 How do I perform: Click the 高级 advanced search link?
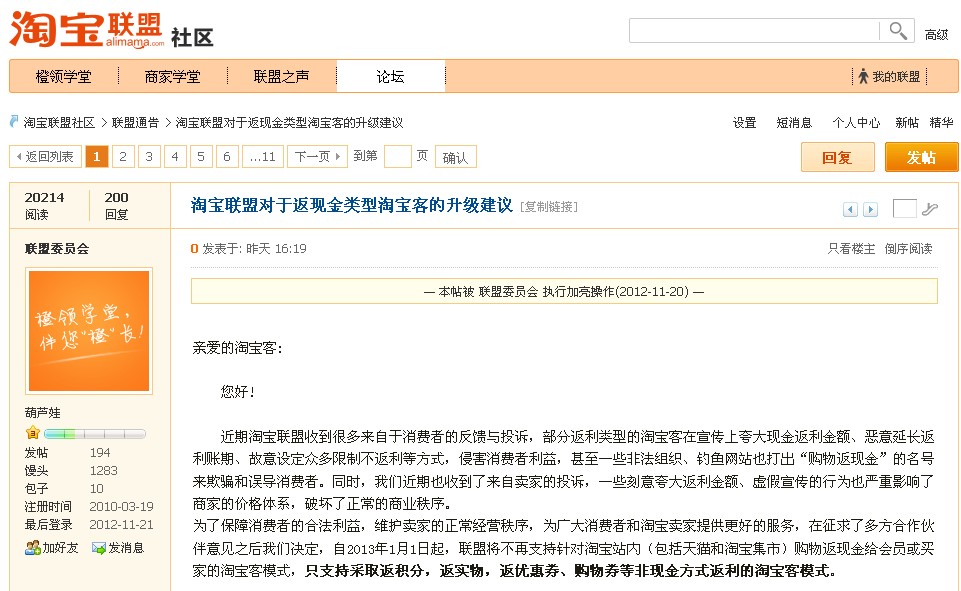pyautogui.click(x=936, y=35)
